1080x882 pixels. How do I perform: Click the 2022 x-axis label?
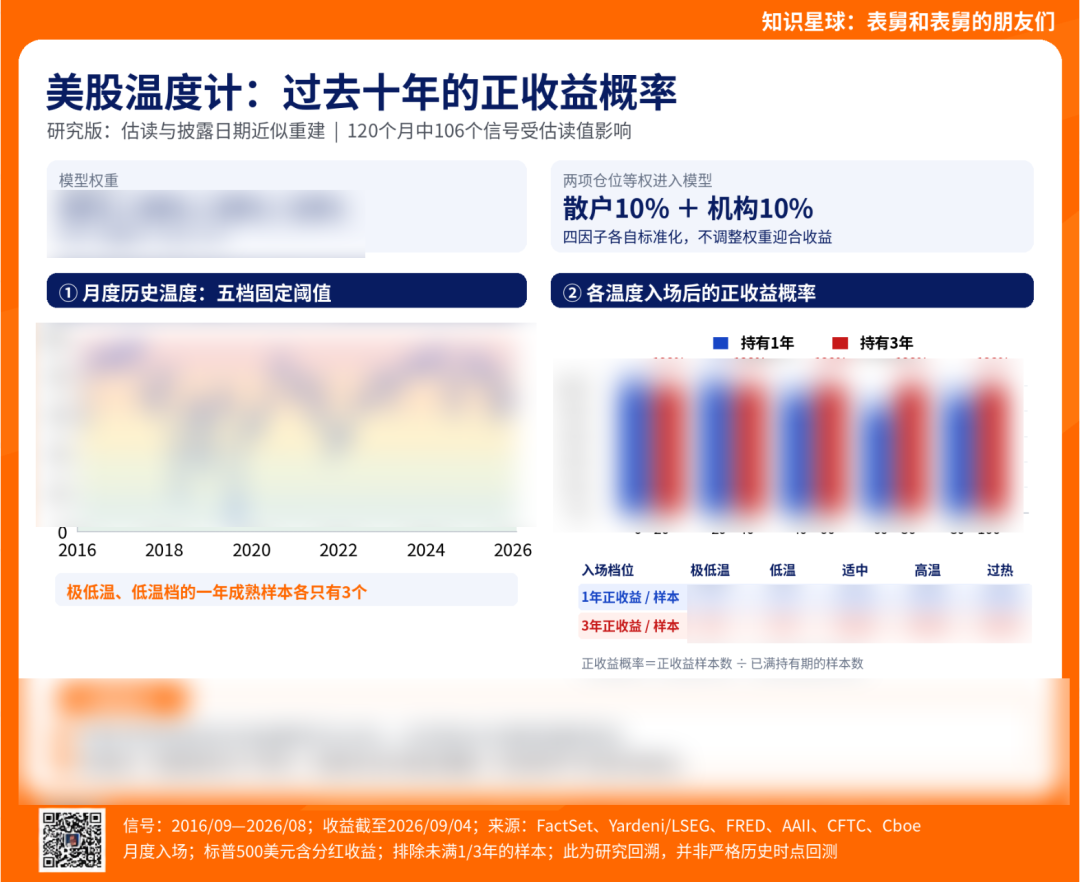click(338, 550)
